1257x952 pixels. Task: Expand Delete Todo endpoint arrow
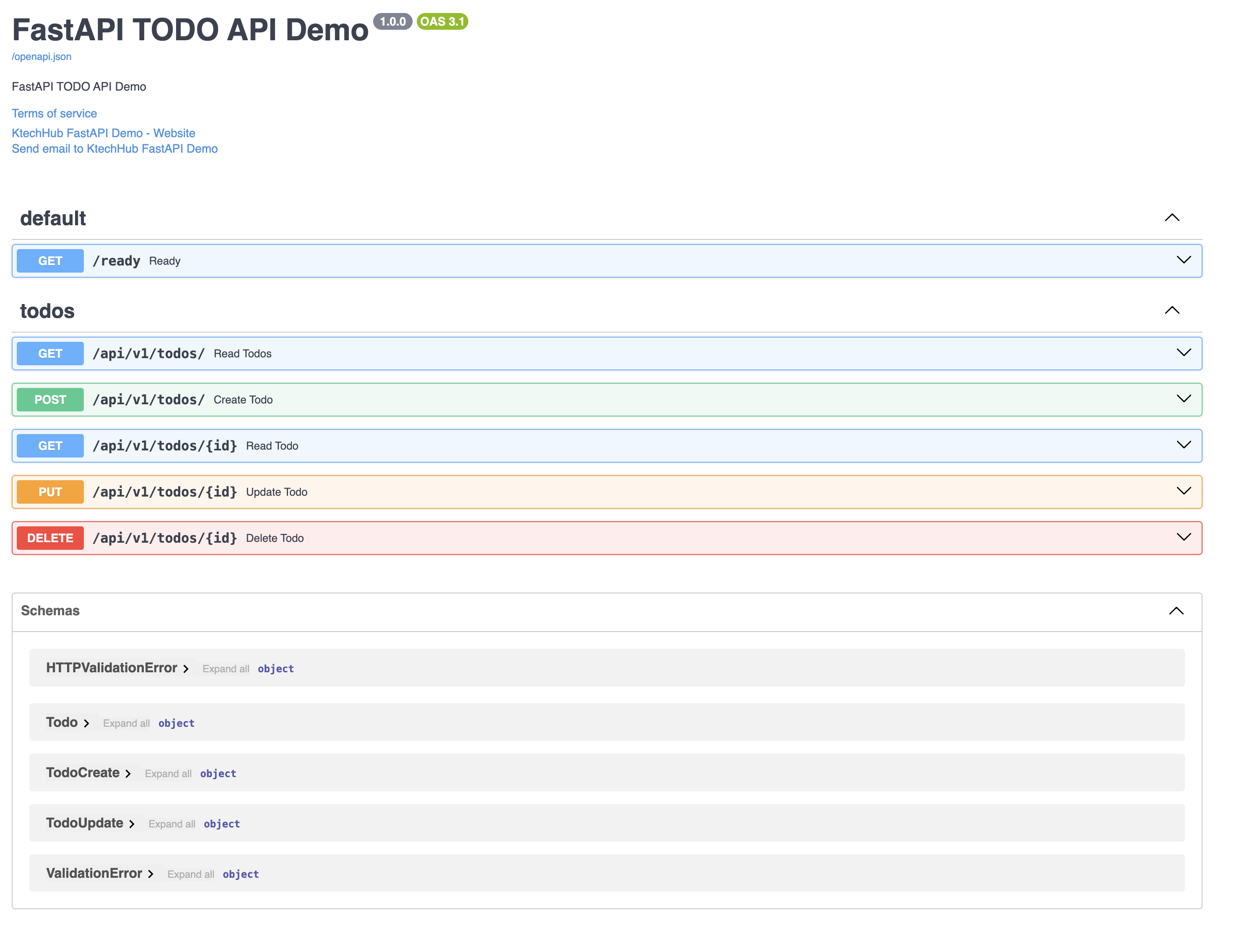coord(1183,537)
